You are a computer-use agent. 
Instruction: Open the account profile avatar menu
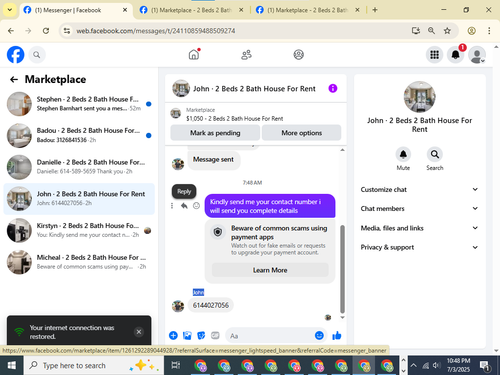(x=477, y=55)
